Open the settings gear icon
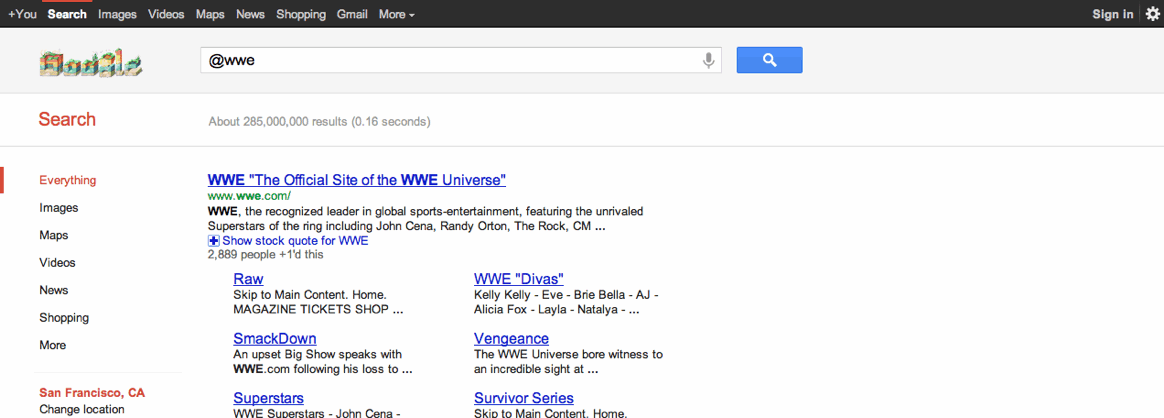Screen dimensions: 1164x418 (x=1151, y=14)
